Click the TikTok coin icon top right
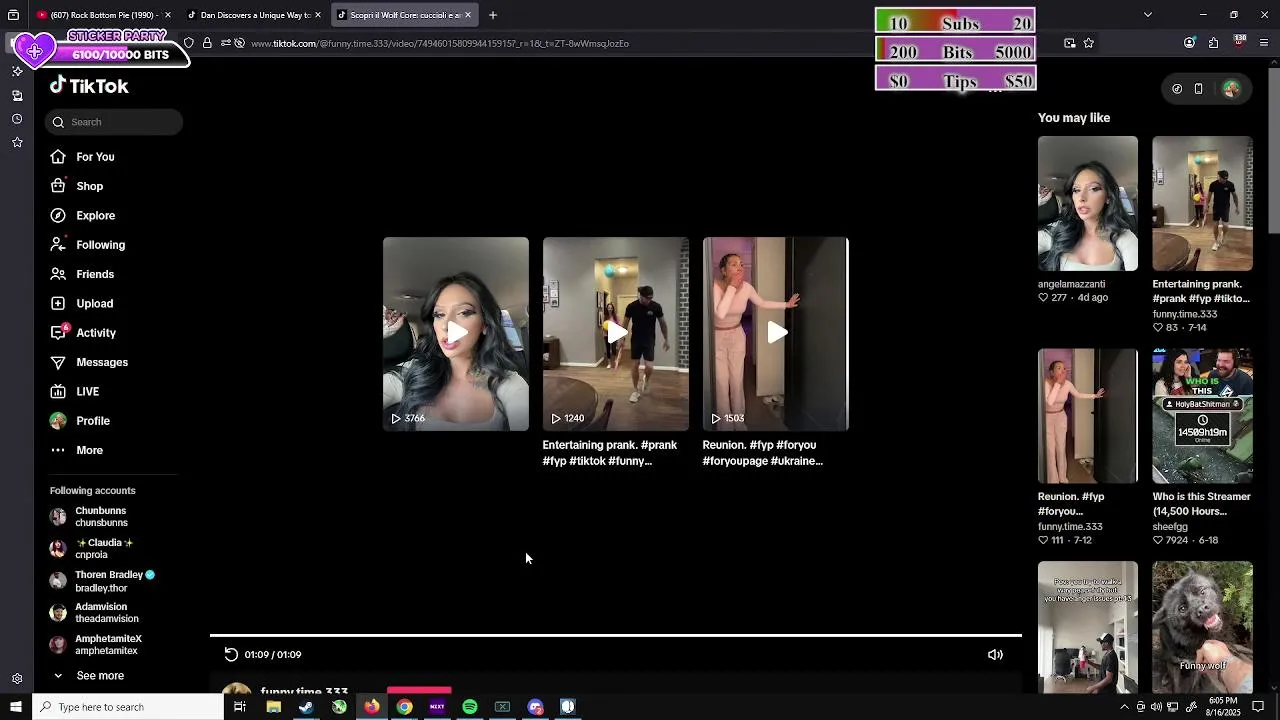Image resolution: width=1280 pixels, height=720 pixels. point(1177,89)
